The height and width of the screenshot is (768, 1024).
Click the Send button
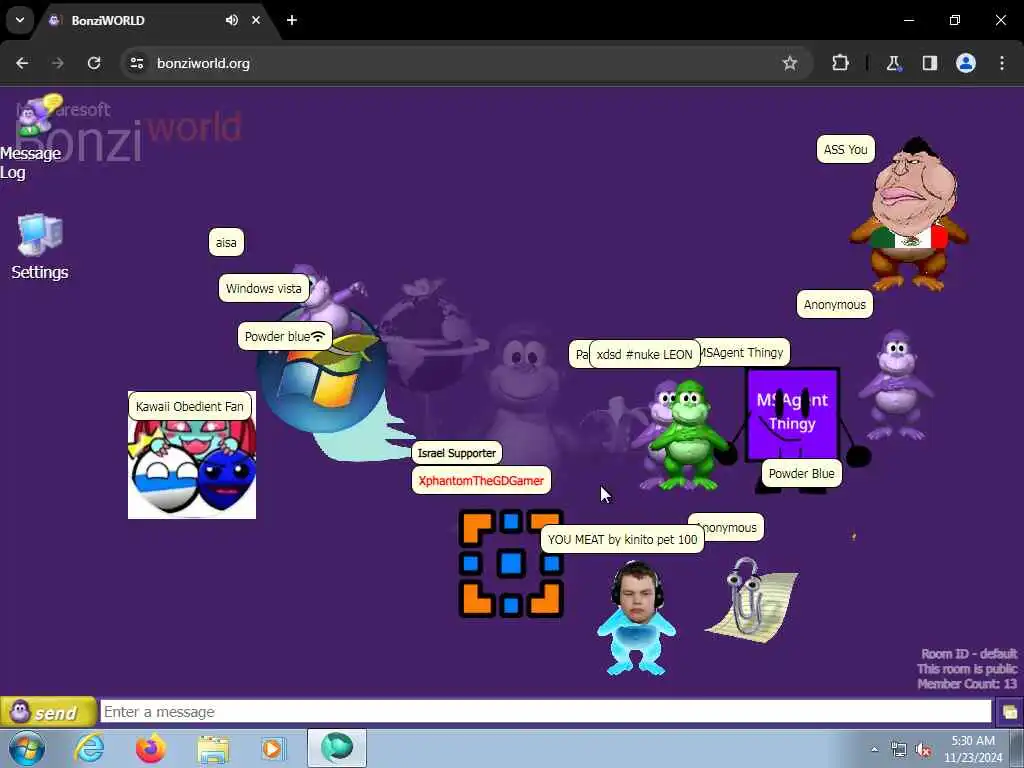point(48,712)
